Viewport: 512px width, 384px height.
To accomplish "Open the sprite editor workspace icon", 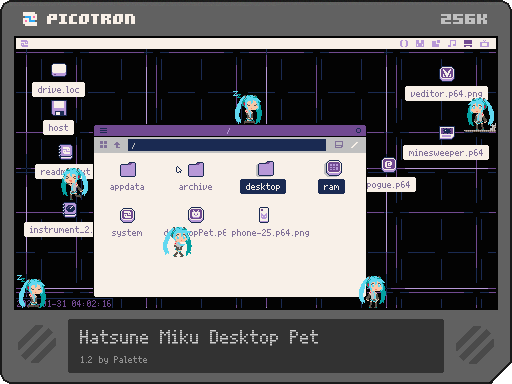I will pyautogui.click(x=420, y=44).
